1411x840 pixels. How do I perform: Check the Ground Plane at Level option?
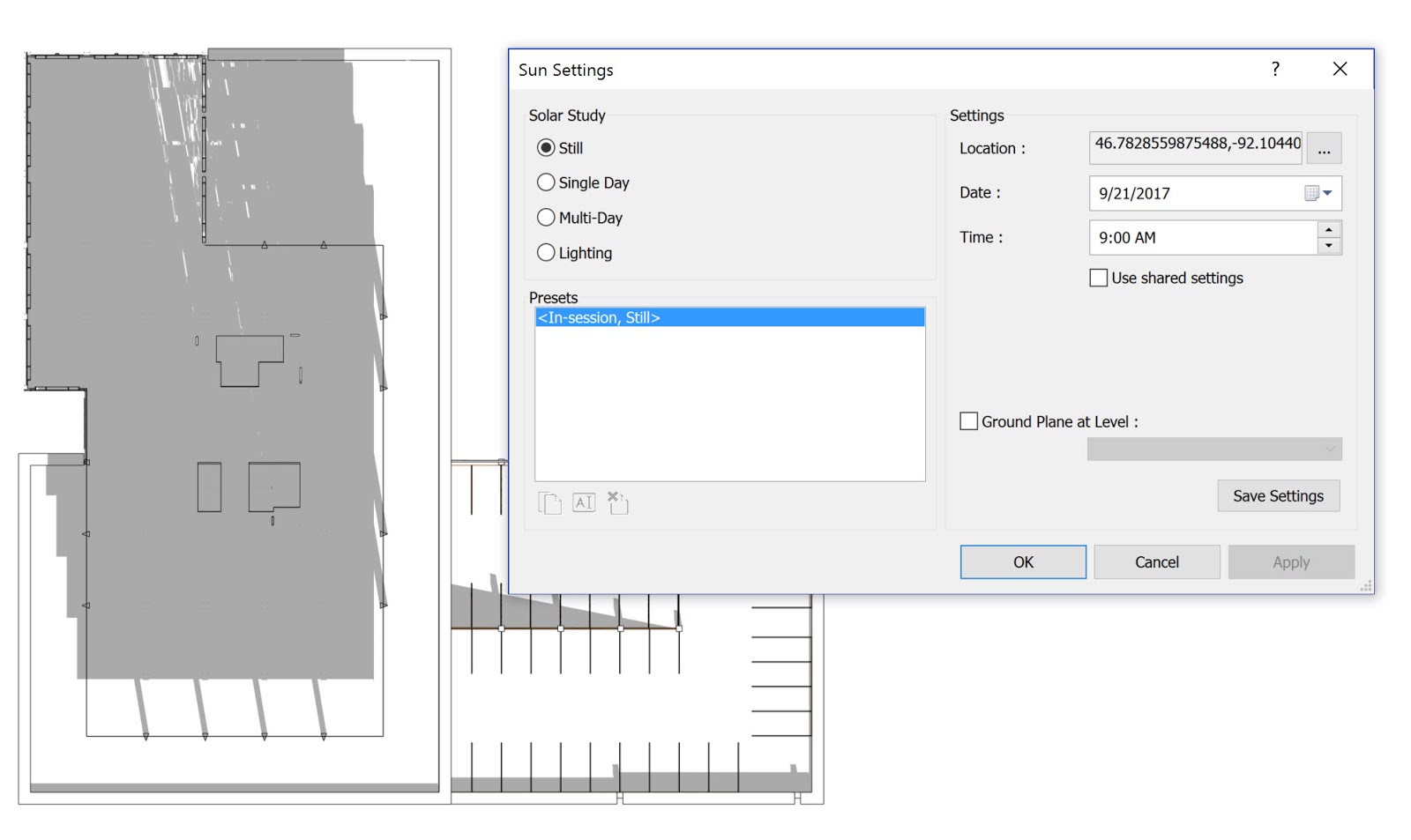click(x=968, y=421)
